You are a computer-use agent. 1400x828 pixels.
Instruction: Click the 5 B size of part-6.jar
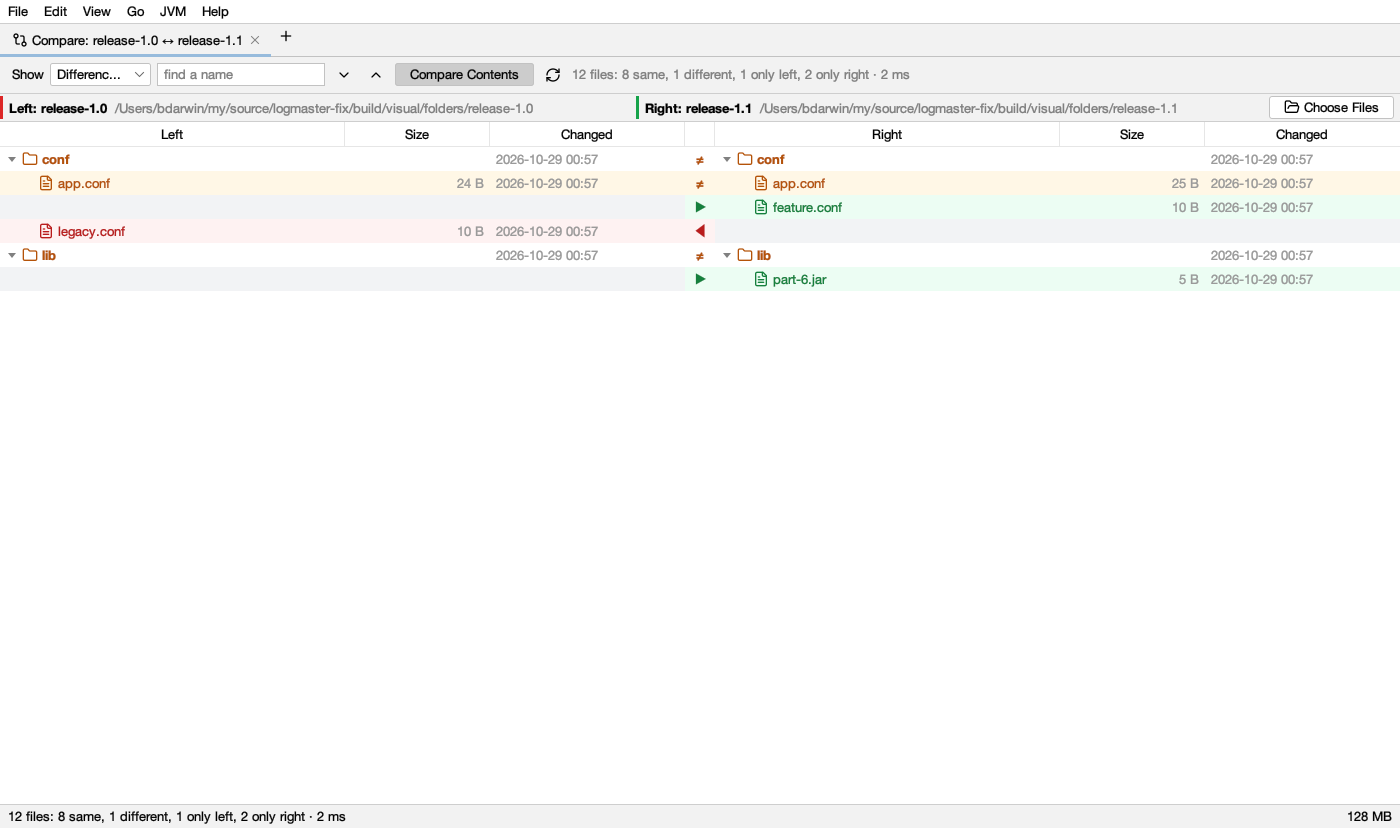coord(1189,279)
